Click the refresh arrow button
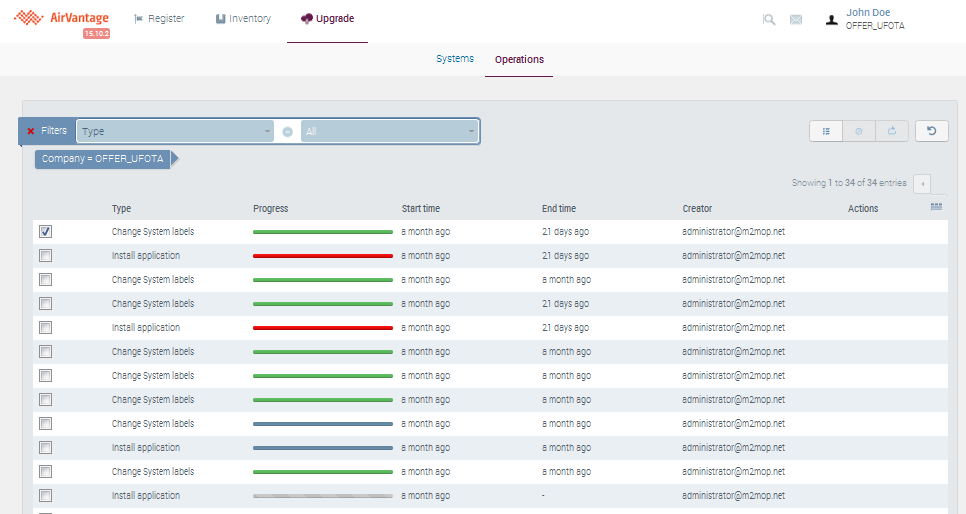 click(x=931, y=131)
